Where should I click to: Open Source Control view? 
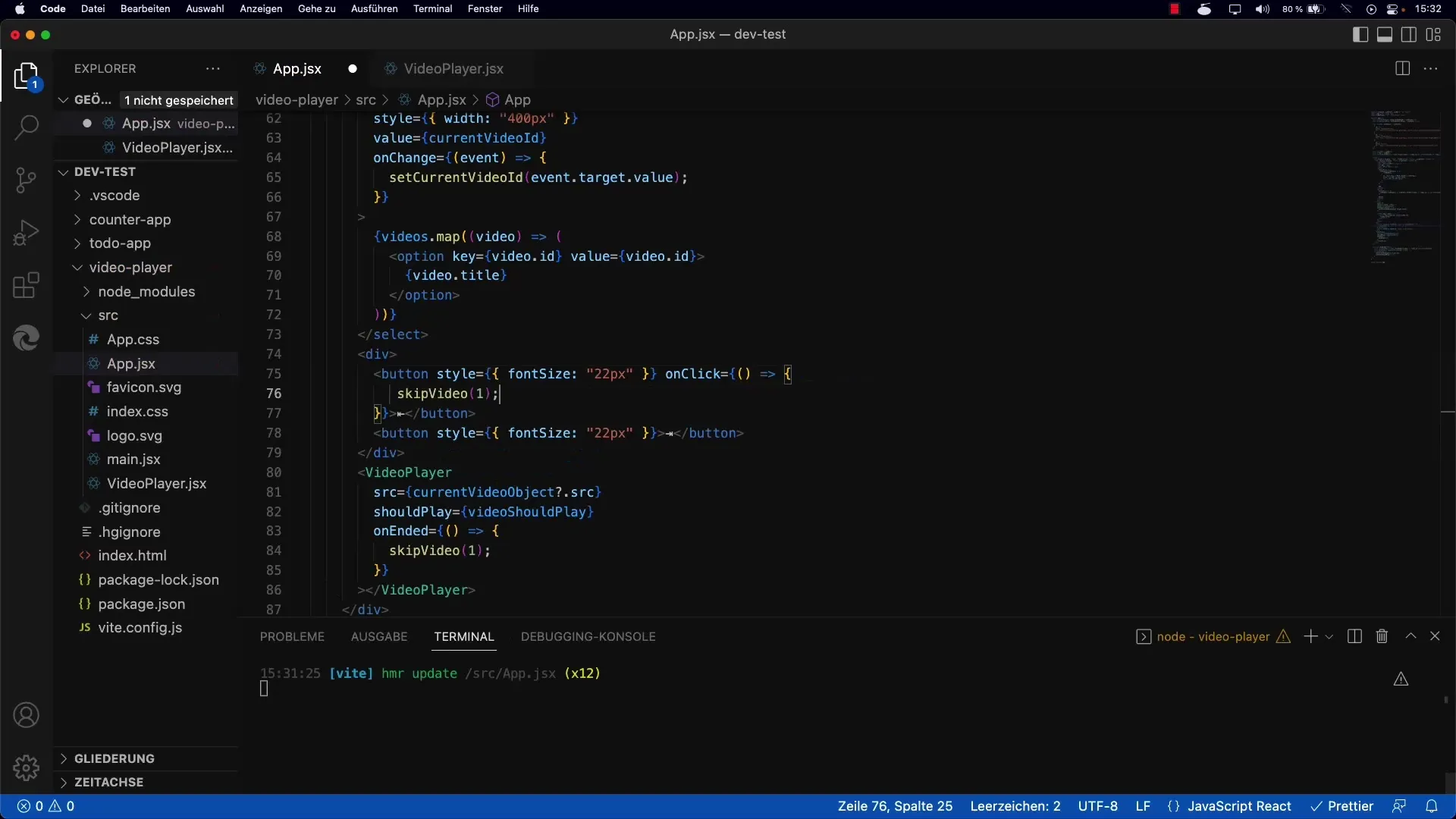(x=27, y=180)
